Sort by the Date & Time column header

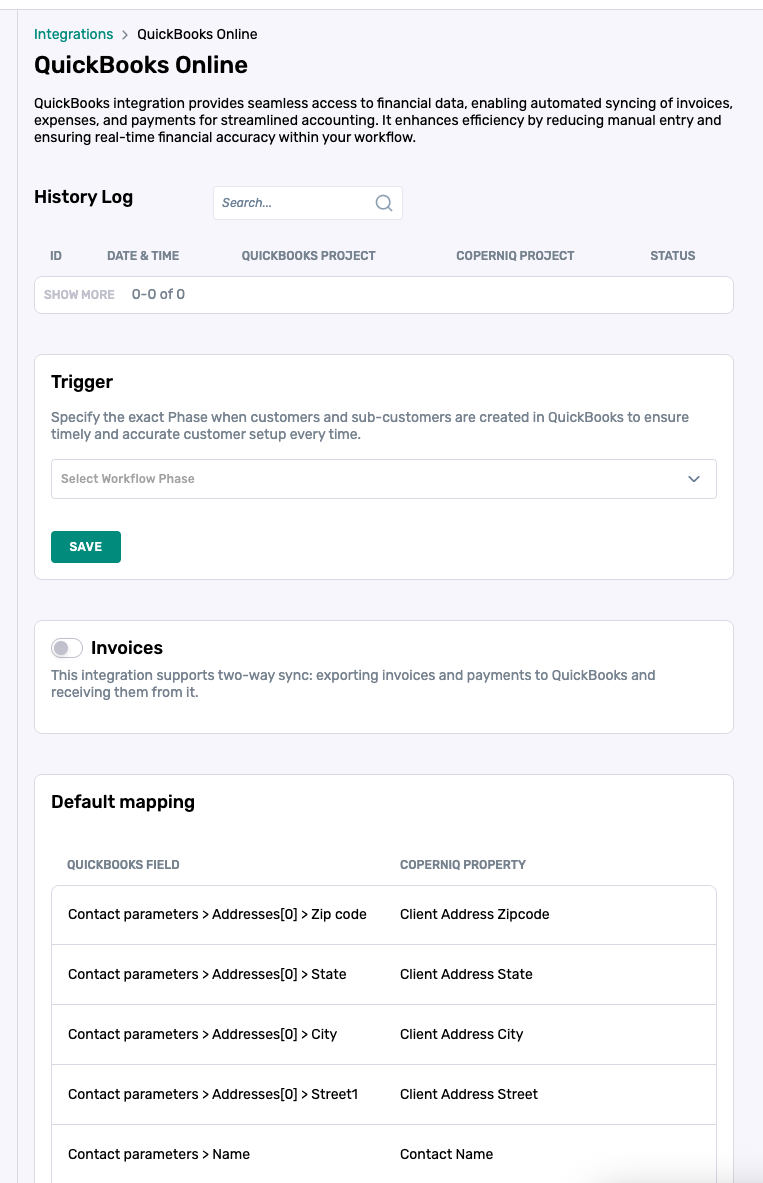click(143, 256)
